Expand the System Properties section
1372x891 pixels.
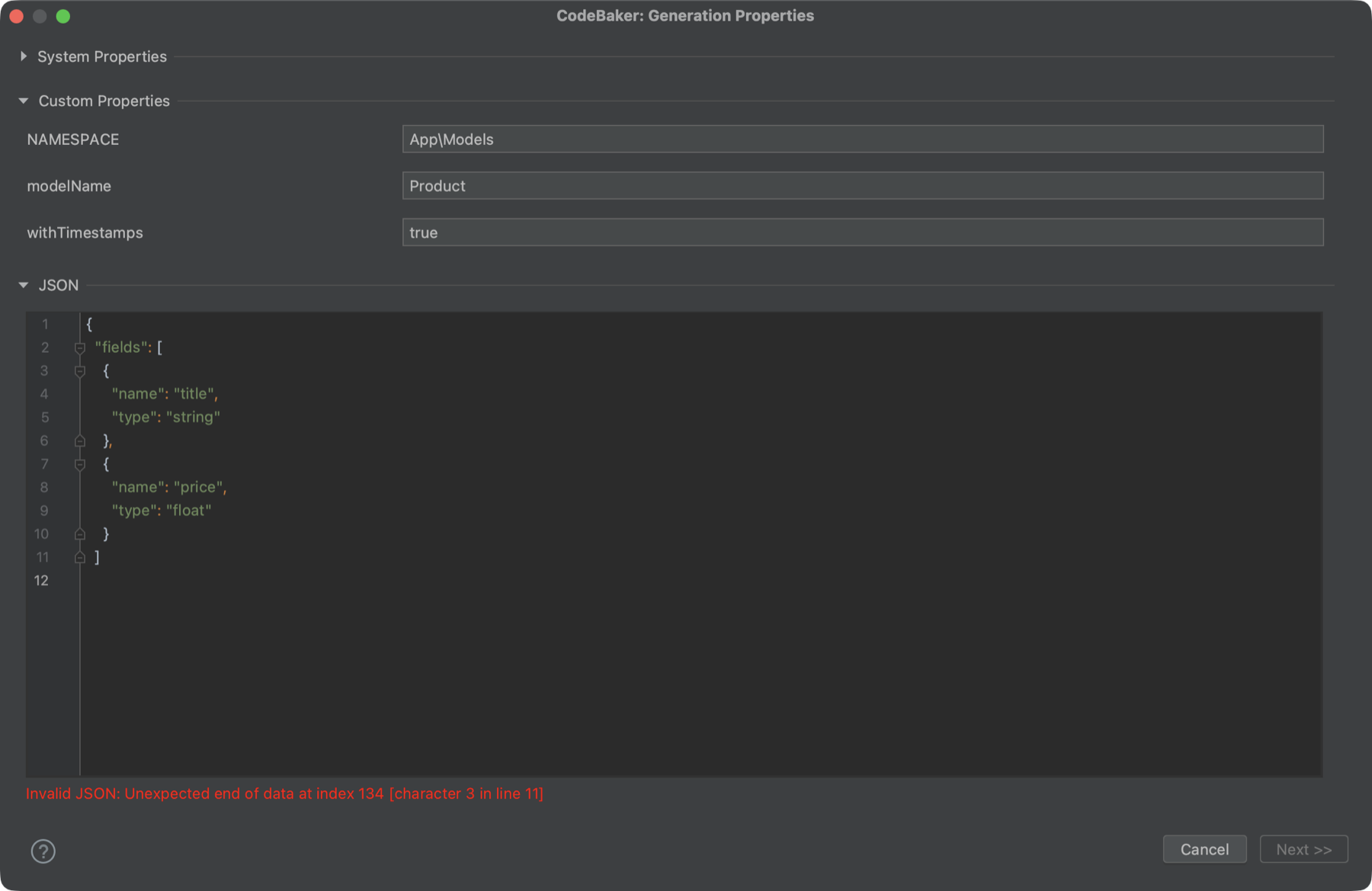point(24,56)
